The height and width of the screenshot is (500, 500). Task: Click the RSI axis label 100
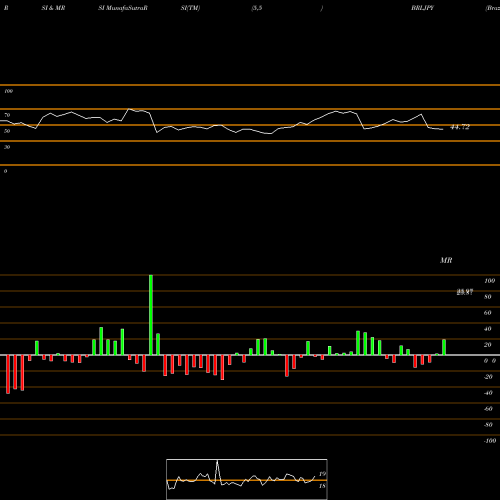[x=8, y=91]
